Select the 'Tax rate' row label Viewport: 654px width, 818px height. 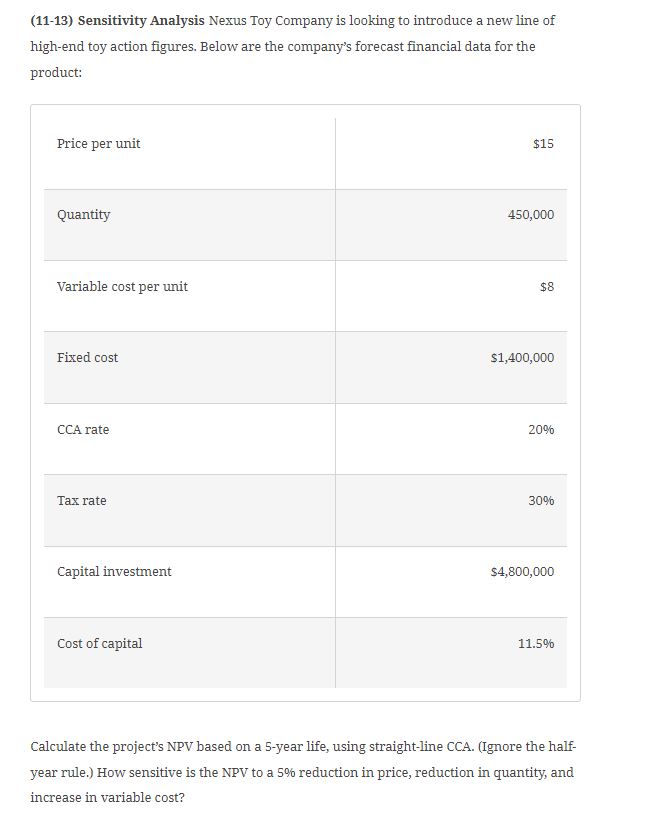[x=82, y=501]
